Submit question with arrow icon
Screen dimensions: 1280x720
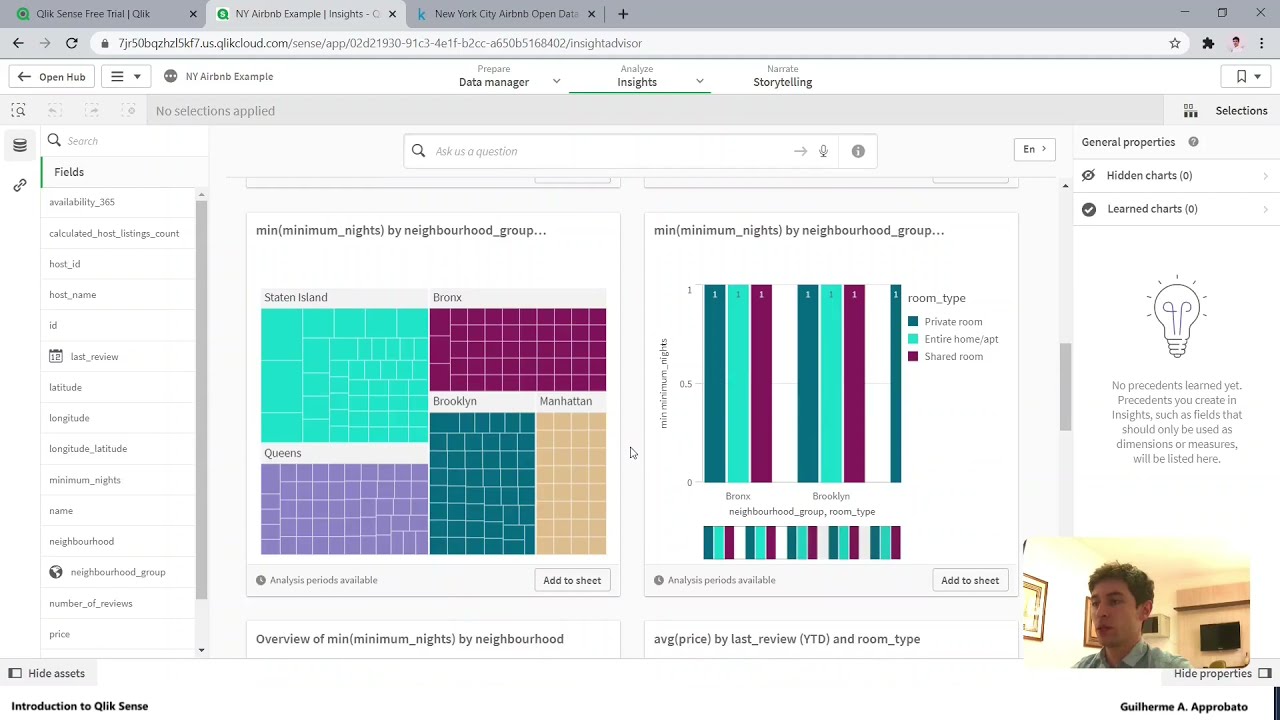click(x=800, y=151)
